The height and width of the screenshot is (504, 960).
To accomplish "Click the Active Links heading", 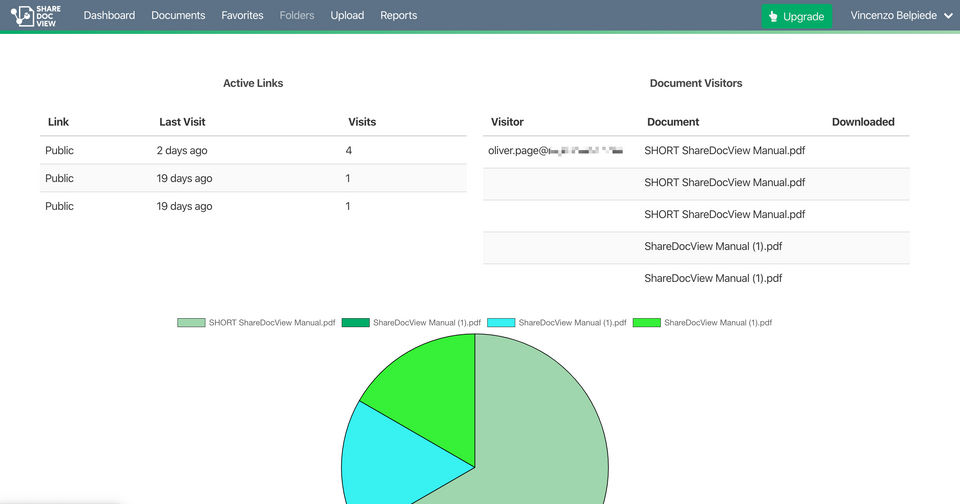I will (253, 83).
